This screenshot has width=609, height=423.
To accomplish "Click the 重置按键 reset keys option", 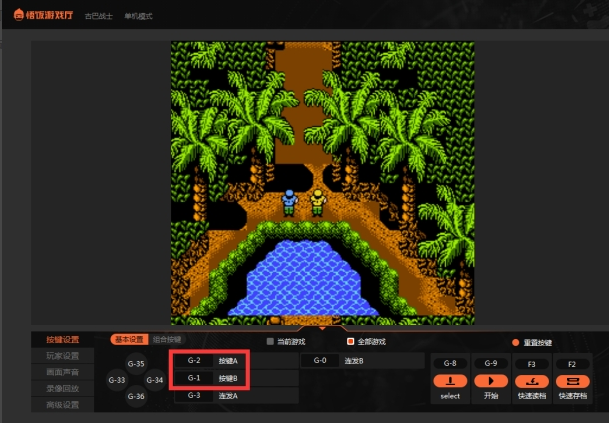I will [516, 342].
